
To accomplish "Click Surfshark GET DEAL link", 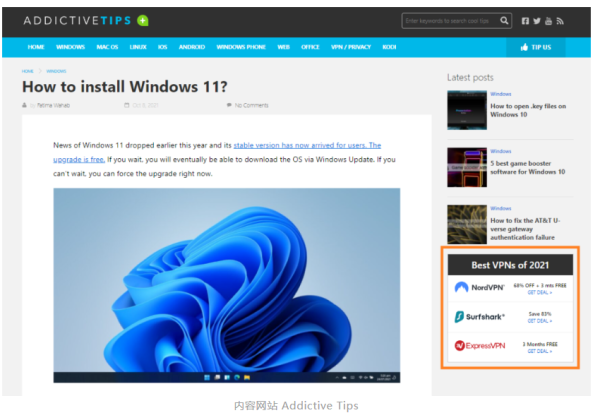I will click(540, 321).
